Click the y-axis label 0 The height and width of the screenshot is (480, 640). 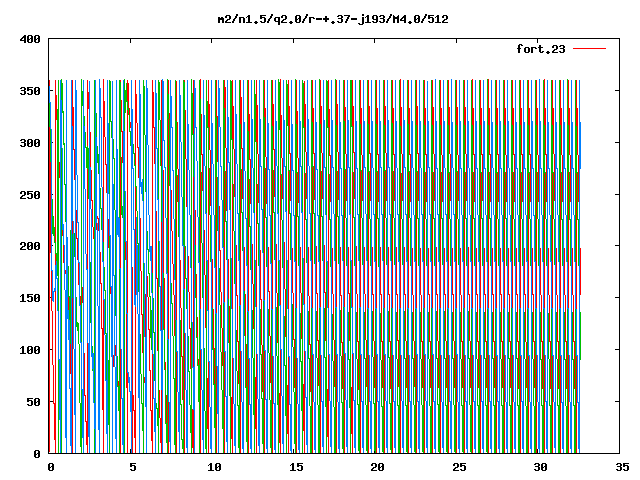(37, 453)
